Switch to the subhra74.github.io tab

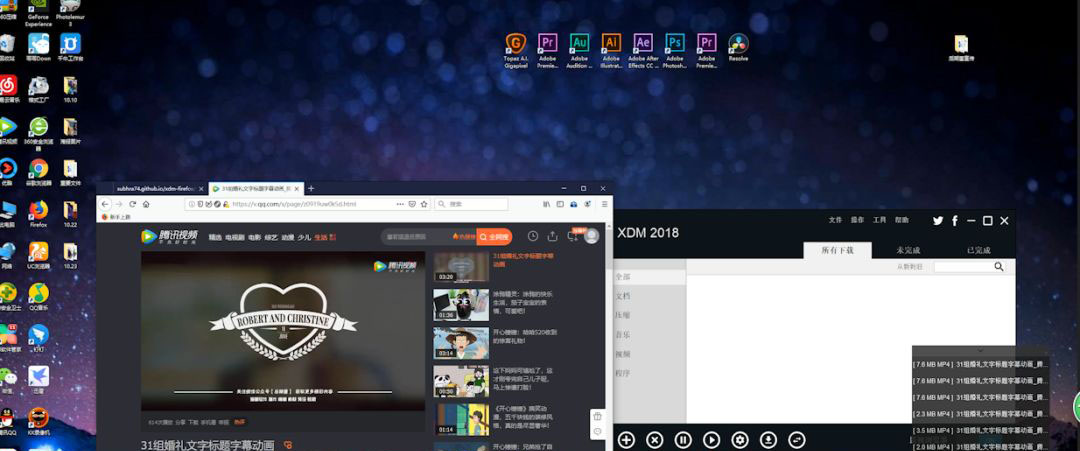(156, 188)
